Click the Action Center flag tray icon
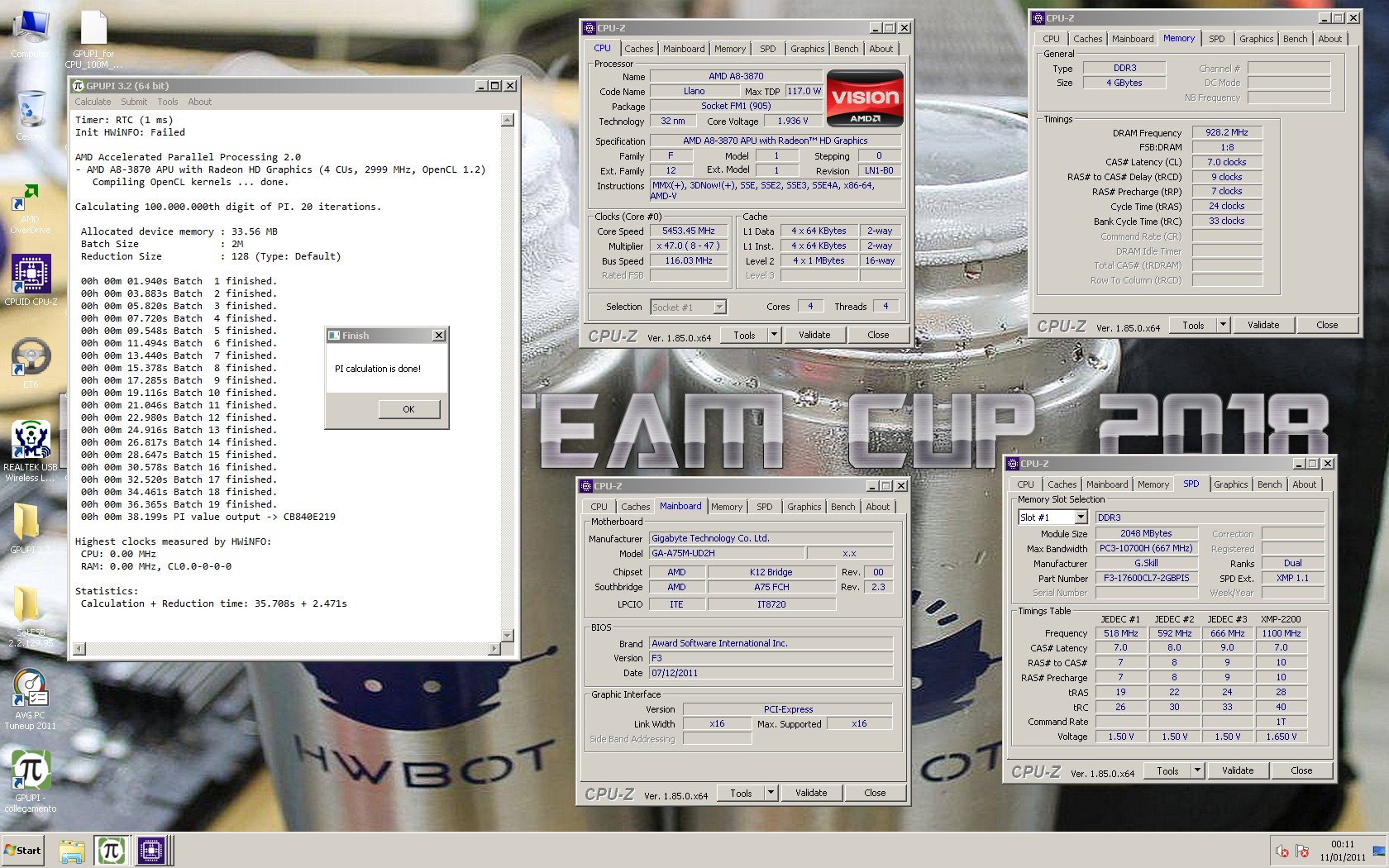Image resolution: width=1389 pixels, height=868 pixels. tap(1302, 851)
